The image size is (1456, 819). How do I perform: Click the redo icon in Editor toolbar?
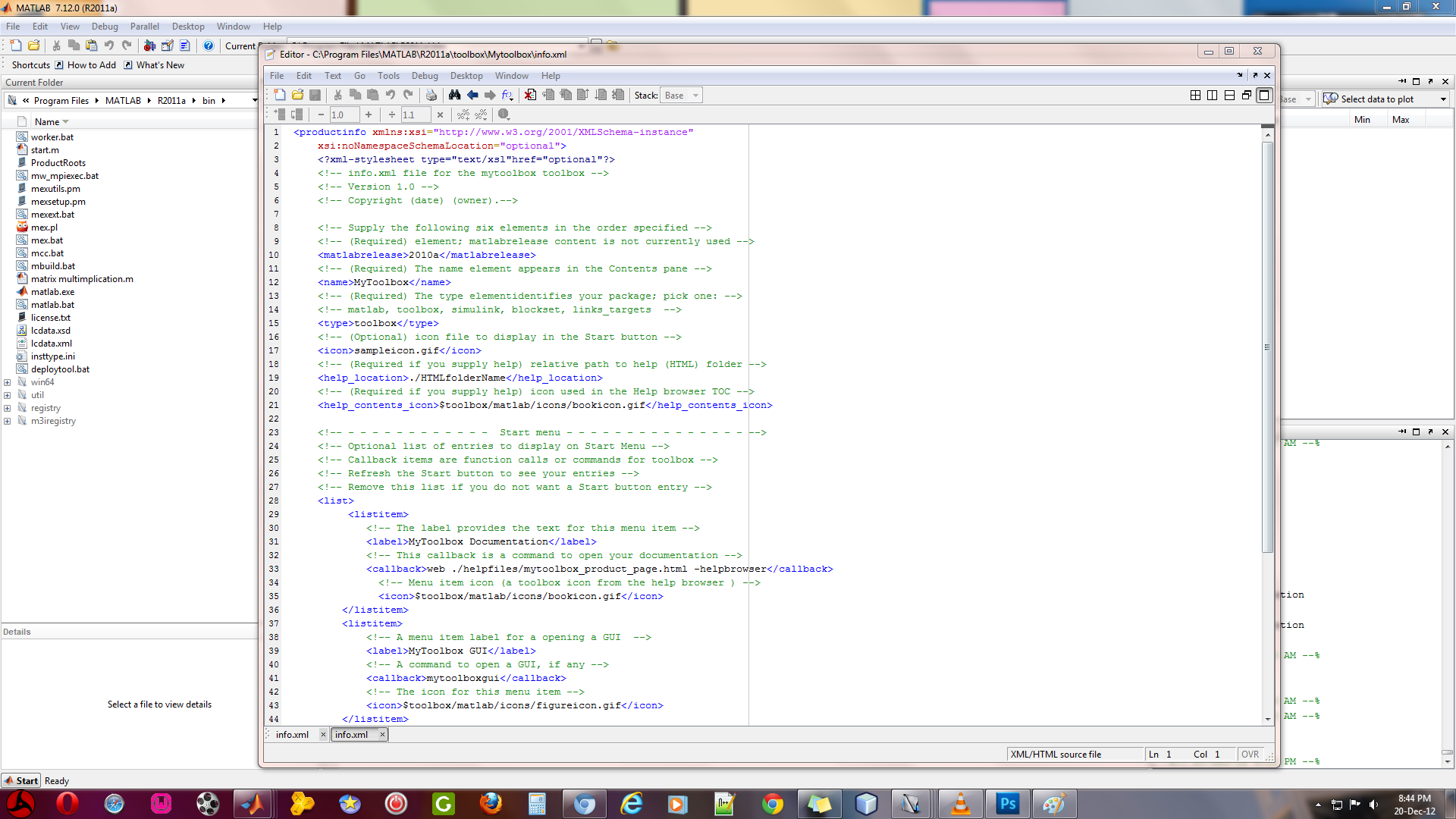408,95
